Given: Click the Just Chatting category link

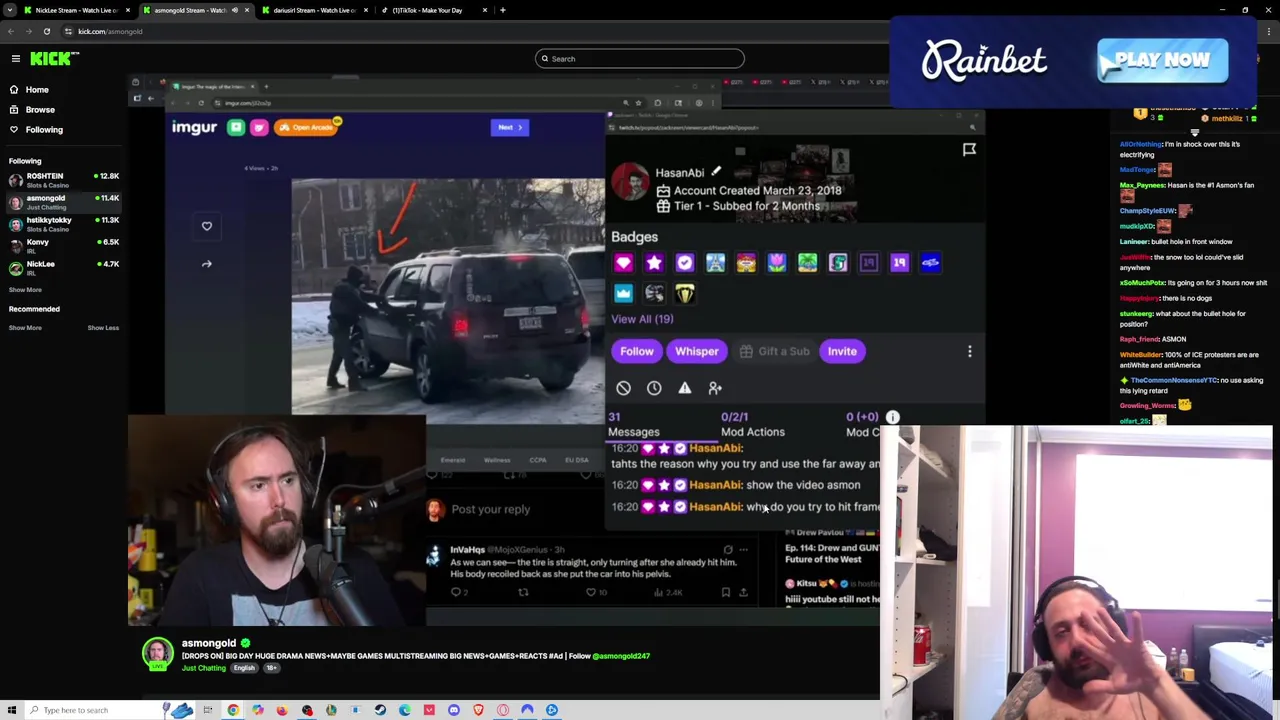Looking at the screenshot, I should 204,668.
